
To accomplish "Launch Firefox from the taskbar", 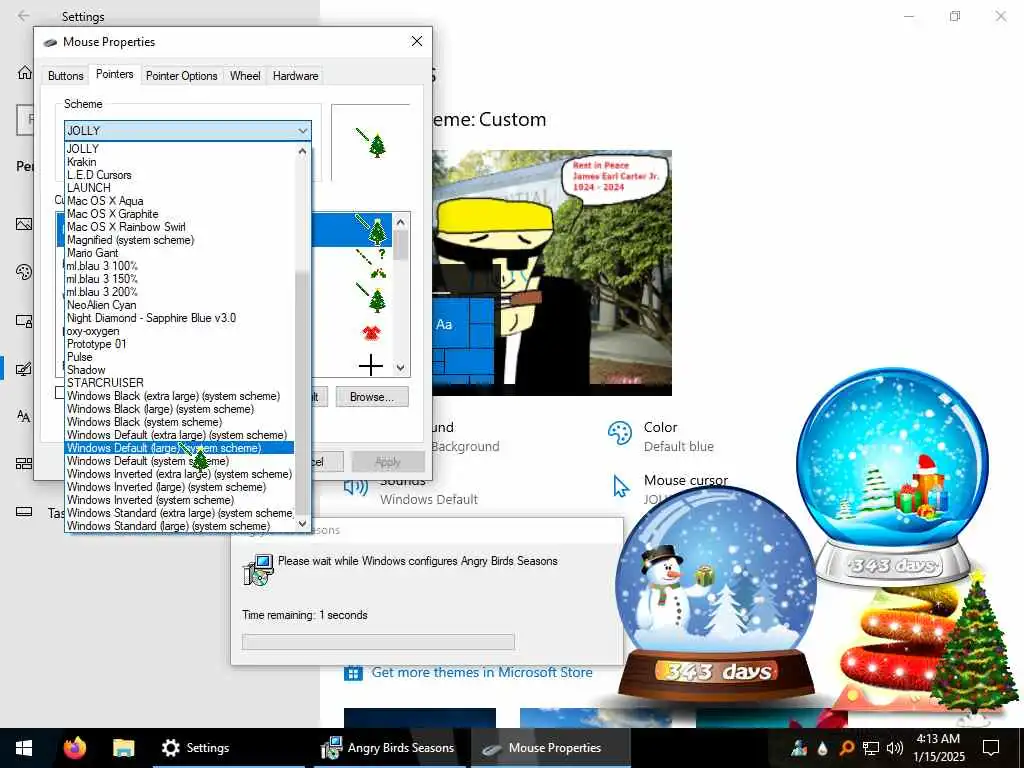I will click(x=75, y=748).
